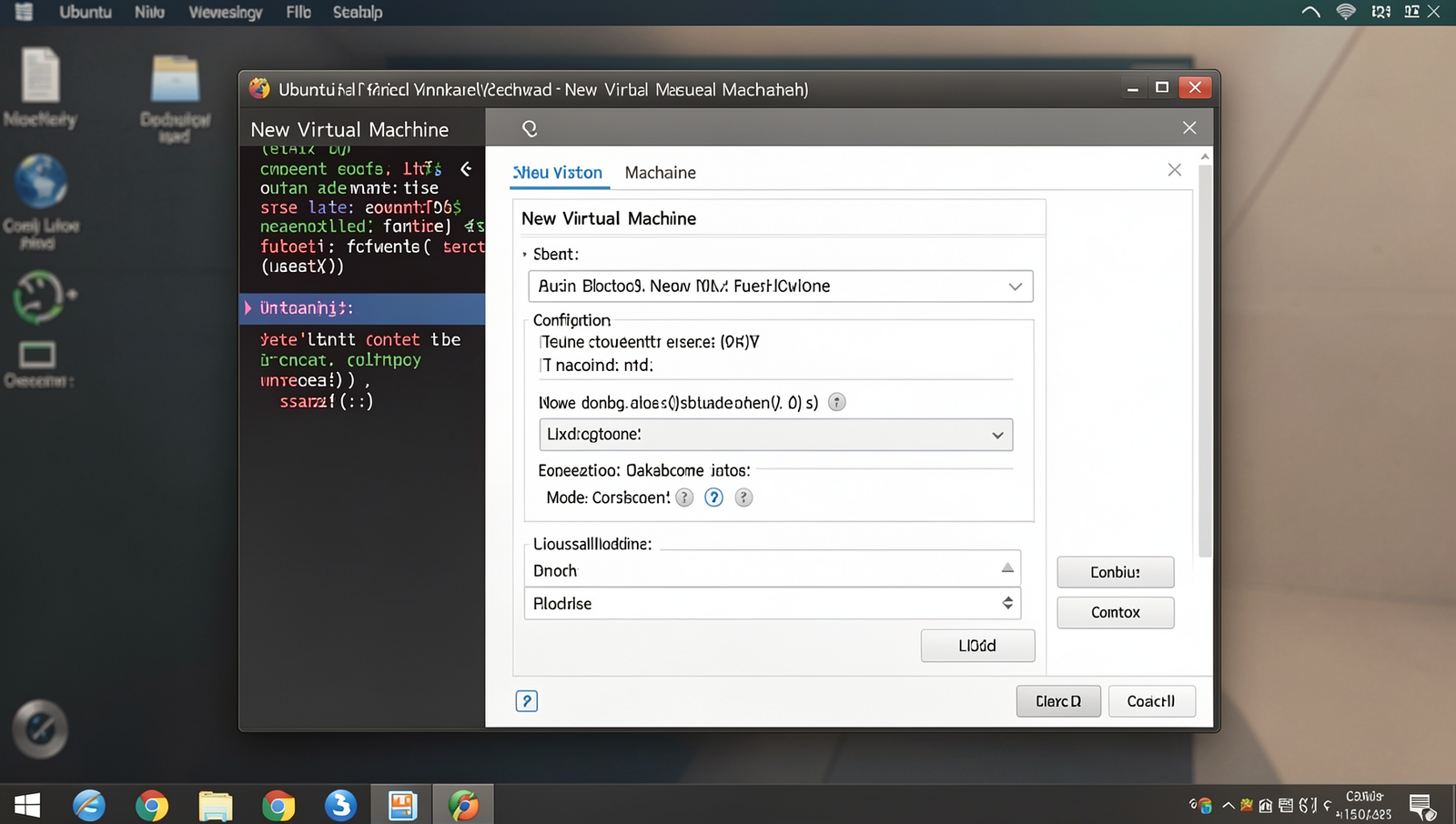The image size is (1456, 824).
Task: Click the help icon beside 'Nowe donbg.aloes'
Action: 837,402
